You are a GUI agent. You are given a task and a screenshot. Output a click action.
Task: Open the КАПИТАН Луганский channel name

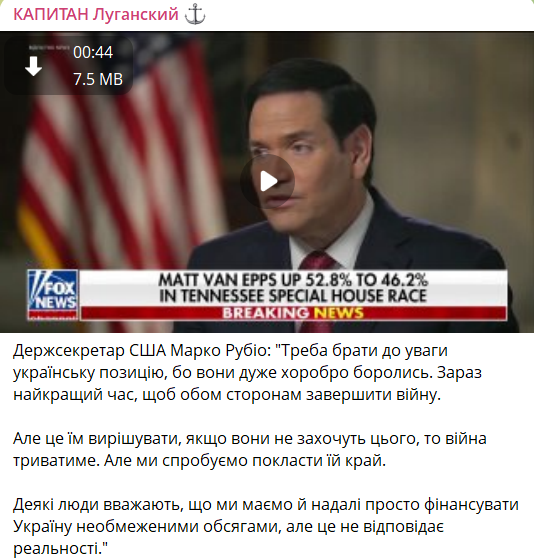pyautogui.click(x=96, y=15)
